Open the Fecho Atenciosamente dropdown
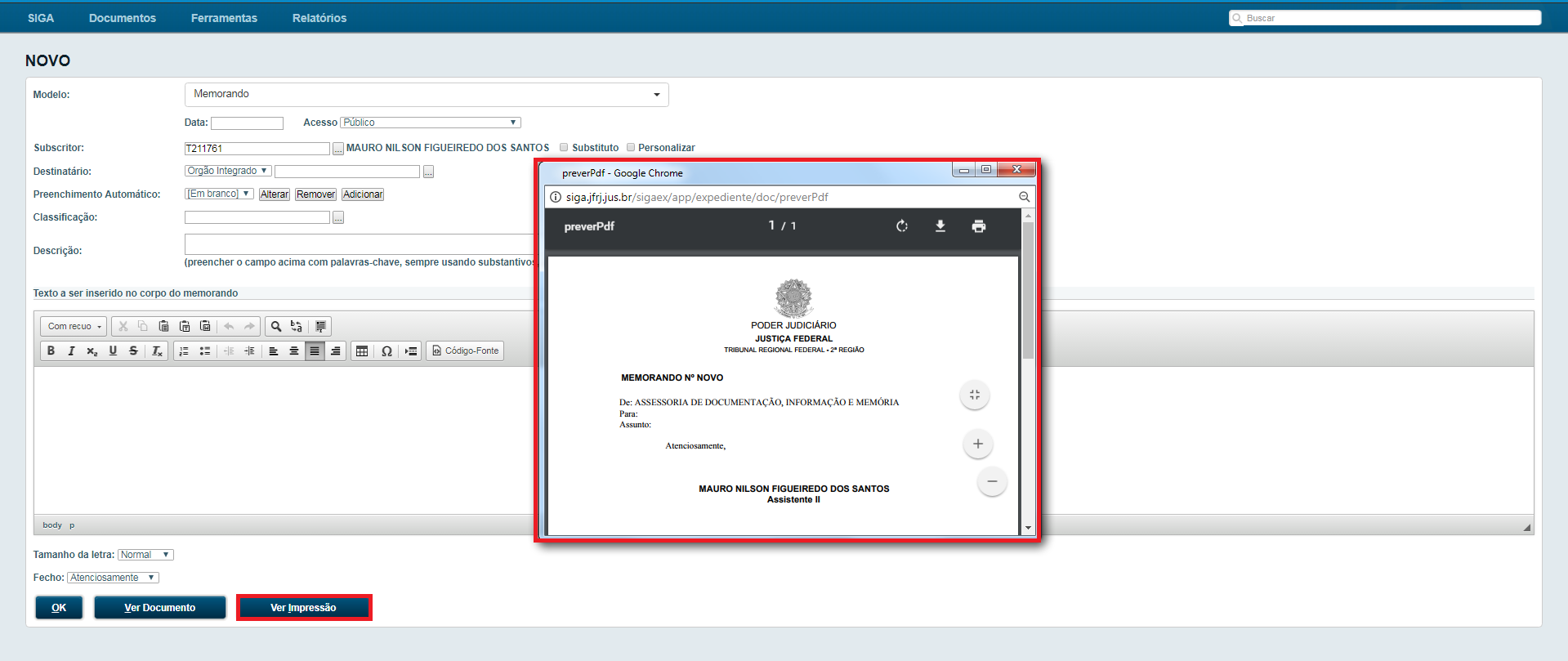Viewport: 1568px width, 661px height. [112, 578]
